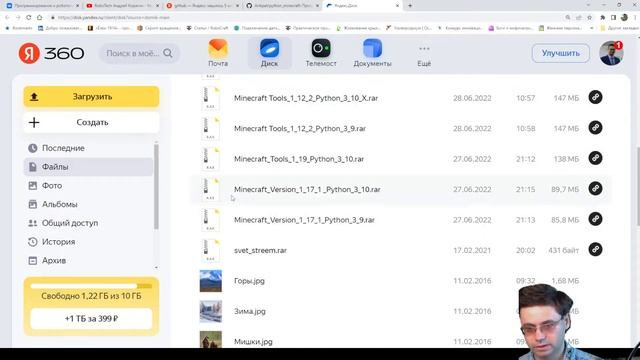Click the Улучшить upgrade button
Image resolution: width=640 pixels, height=360 pixels.
(x=560, y=53)
